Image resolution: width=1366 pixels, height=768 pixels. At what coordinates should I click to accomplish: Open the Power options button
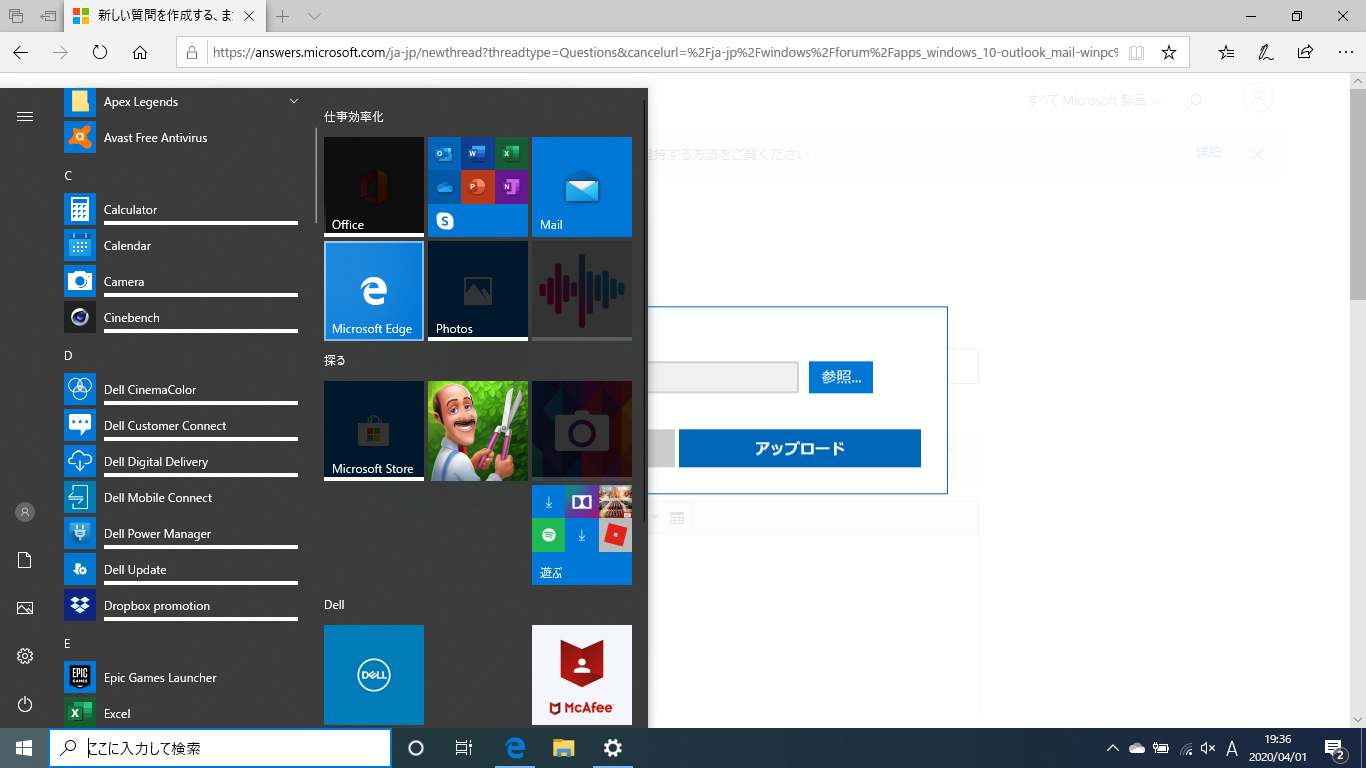click(25, 704)
